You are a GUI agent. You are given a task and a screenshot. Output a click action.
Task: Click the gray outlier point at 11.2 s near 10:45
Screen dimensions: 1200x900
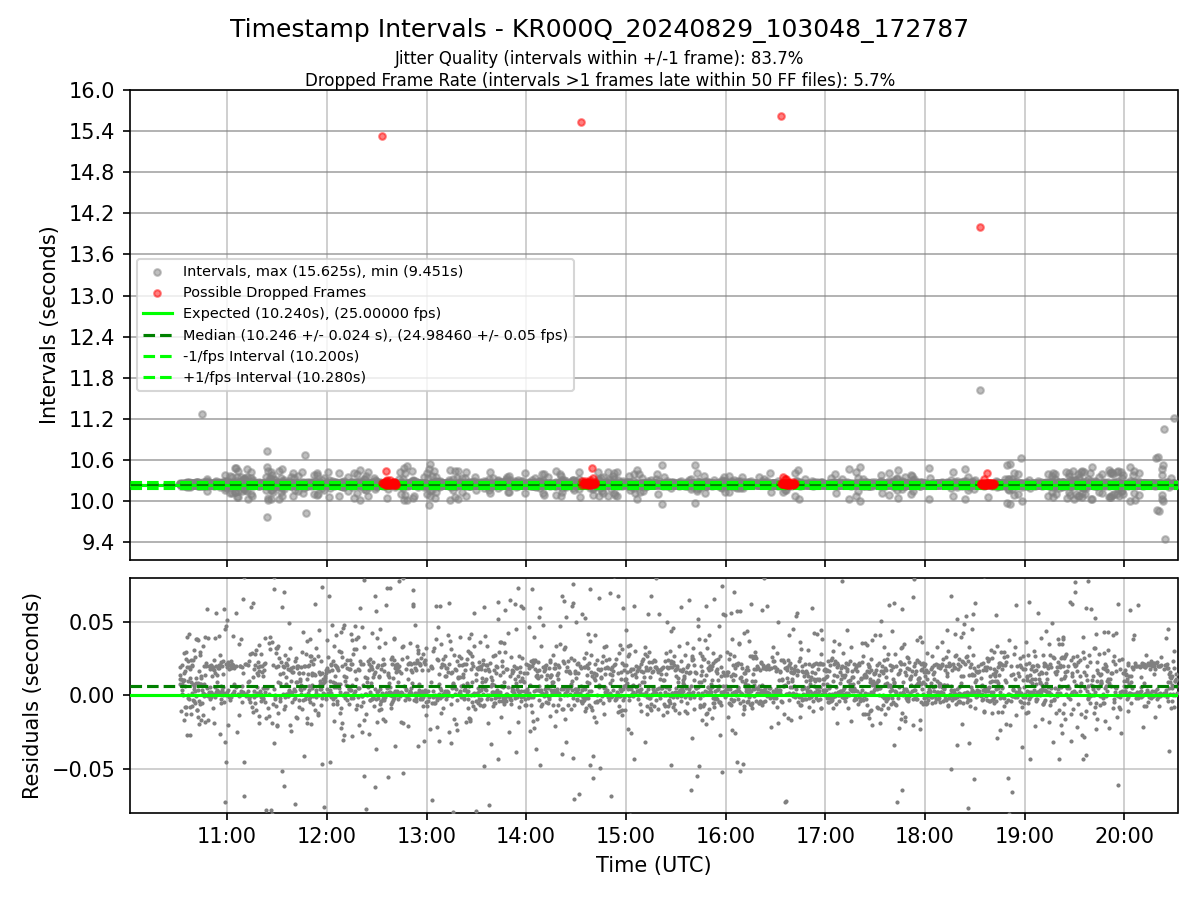point(202,414)
